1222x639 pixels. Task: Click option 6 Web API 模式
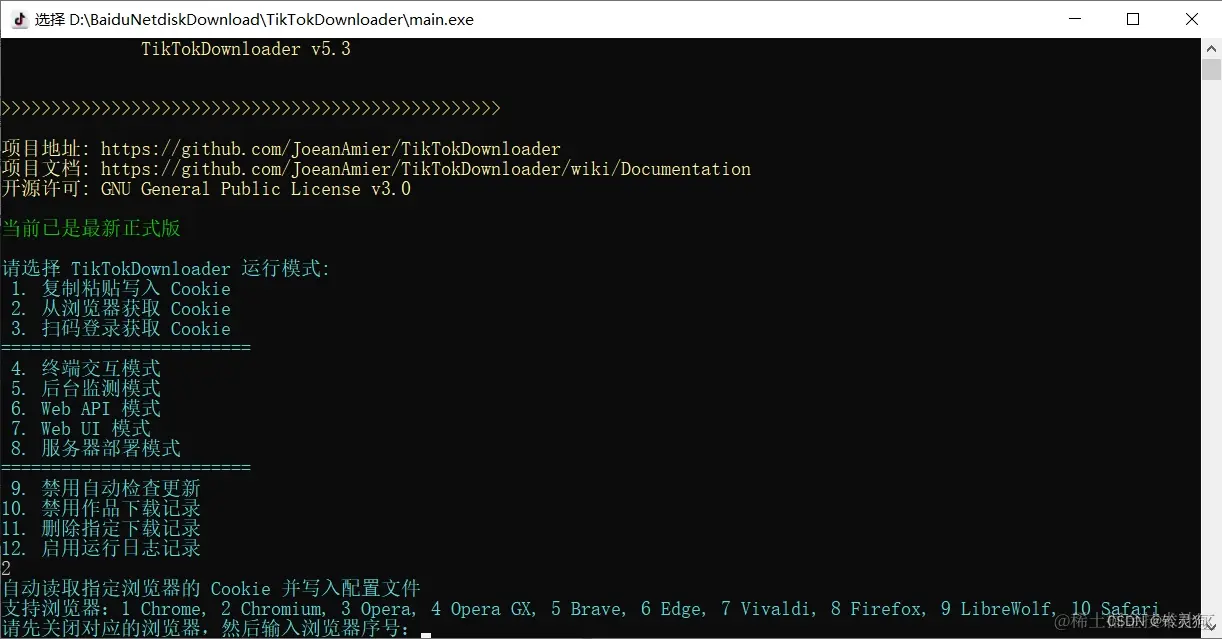pos(86,409)
